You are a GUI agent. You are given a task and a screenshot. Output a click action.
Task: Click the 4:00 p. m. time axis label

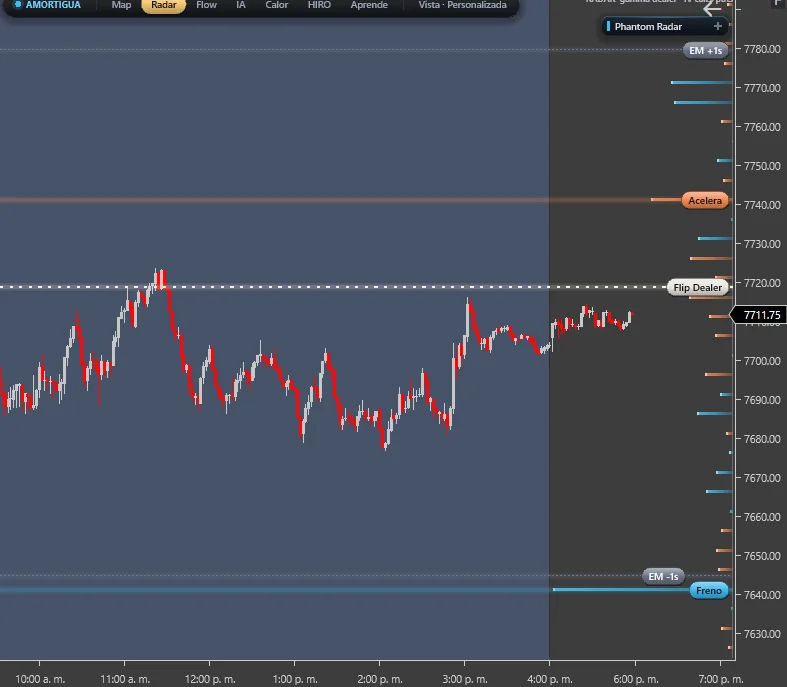click(550, 679)
